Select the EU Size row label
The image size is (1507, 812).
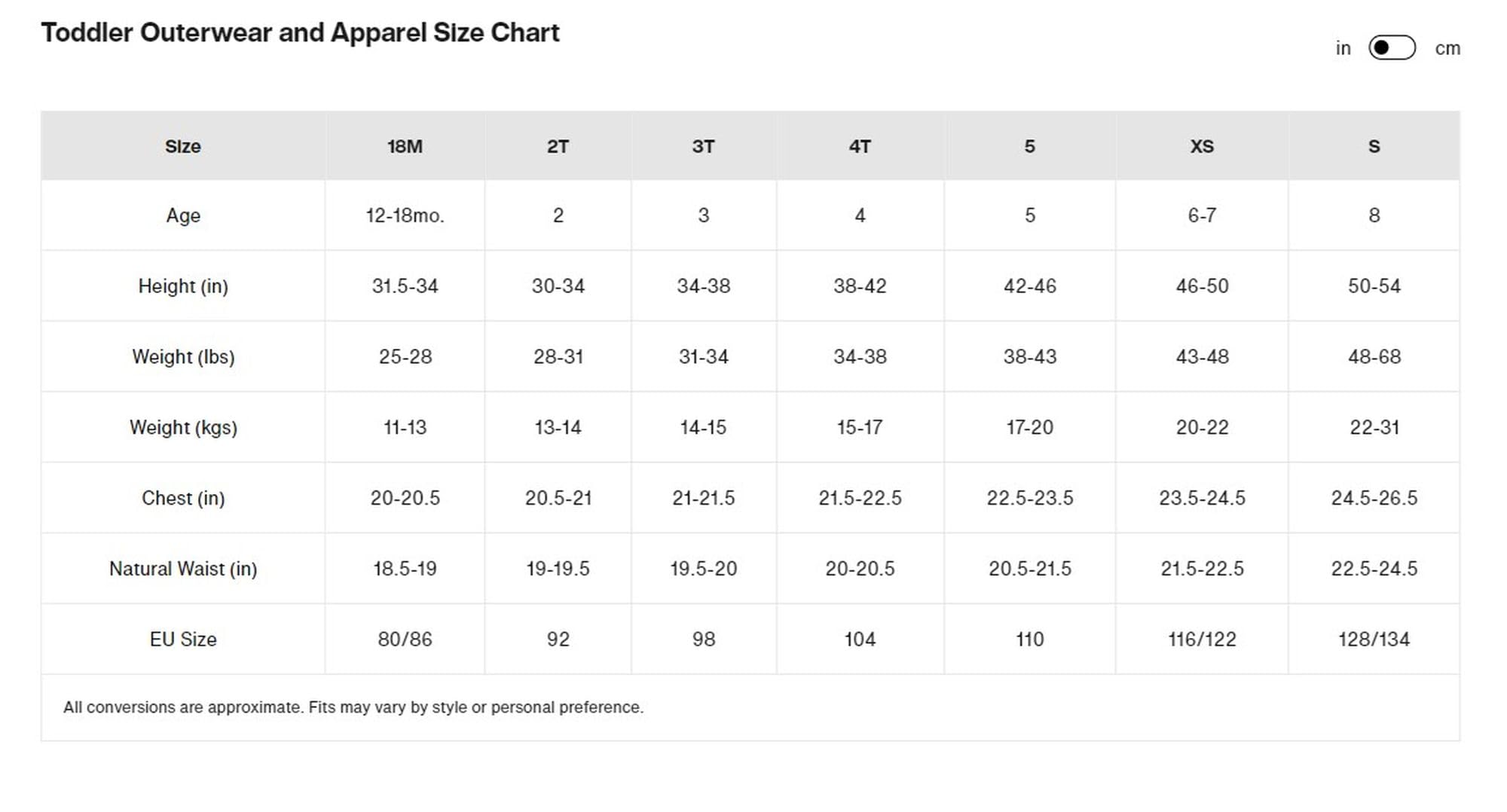[183, 640]
